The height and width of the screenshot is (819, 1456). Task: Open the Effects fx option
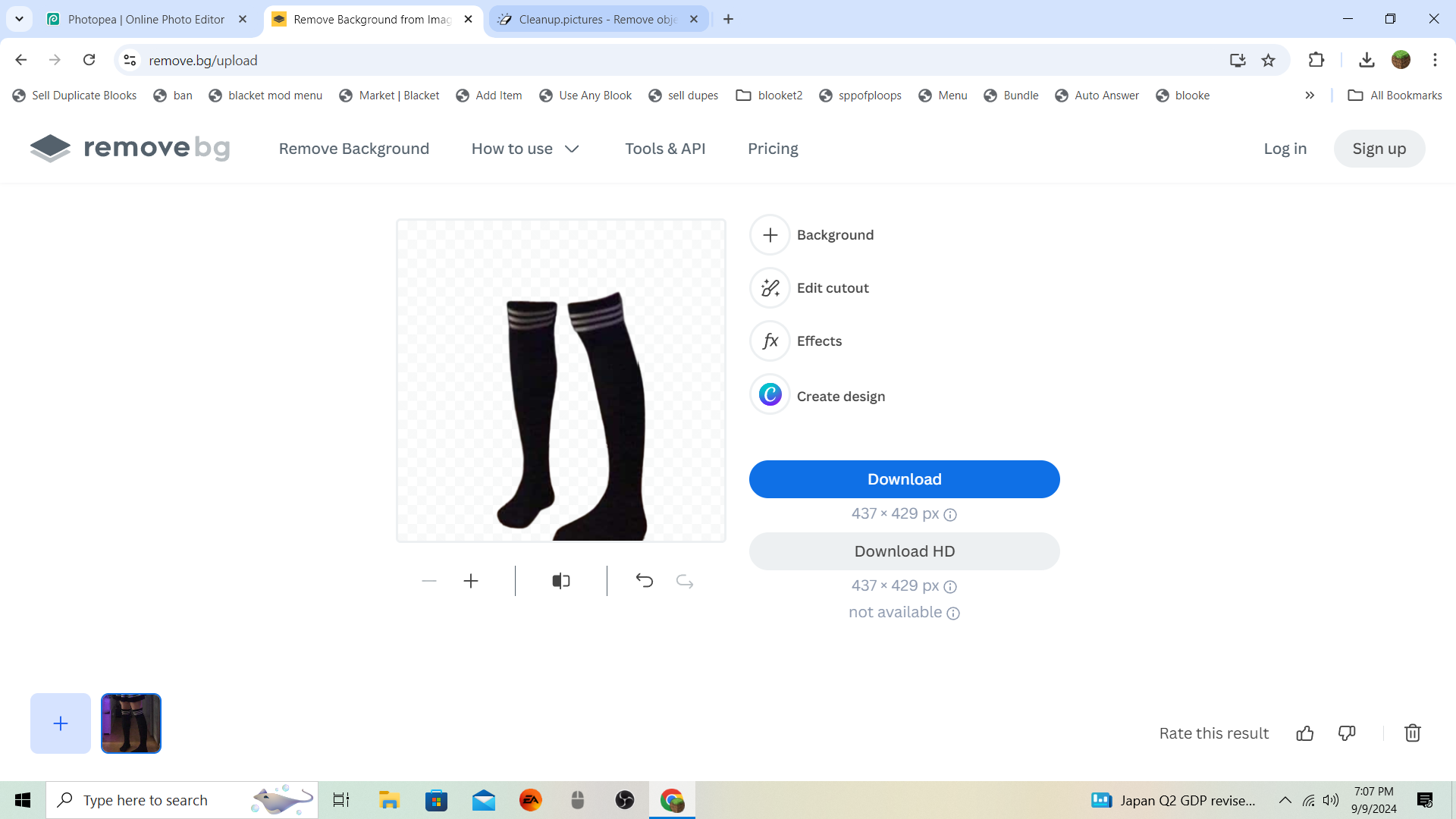(770, 341)
